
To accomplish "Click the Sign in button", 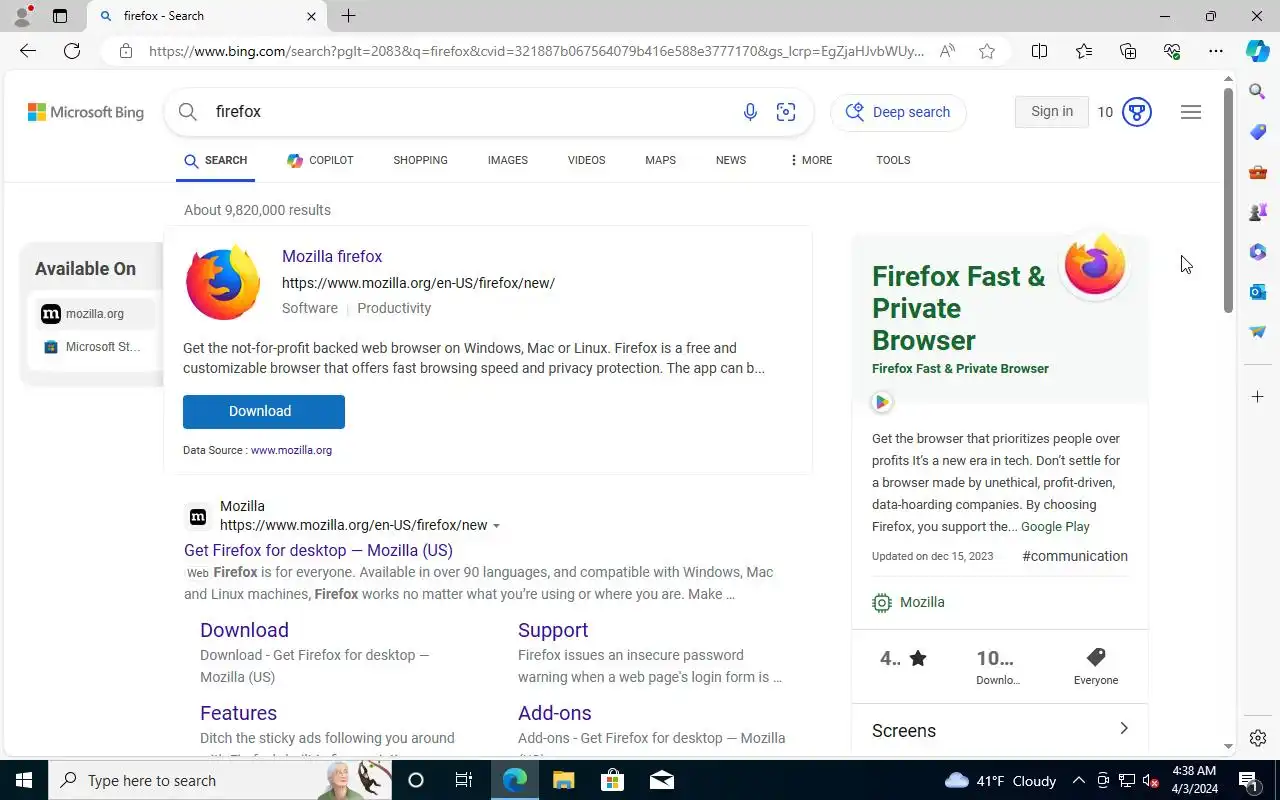I will pos(1052,112).
